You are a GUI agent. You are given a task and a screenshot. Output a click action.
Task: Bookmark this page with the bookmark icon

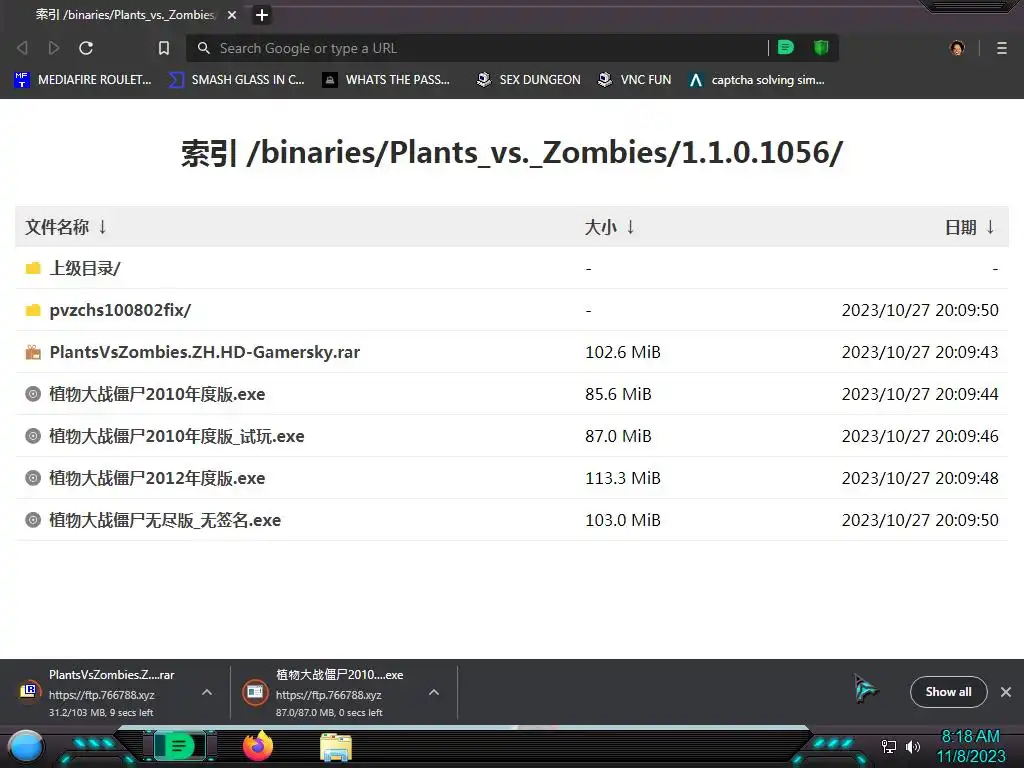(164, 48)
